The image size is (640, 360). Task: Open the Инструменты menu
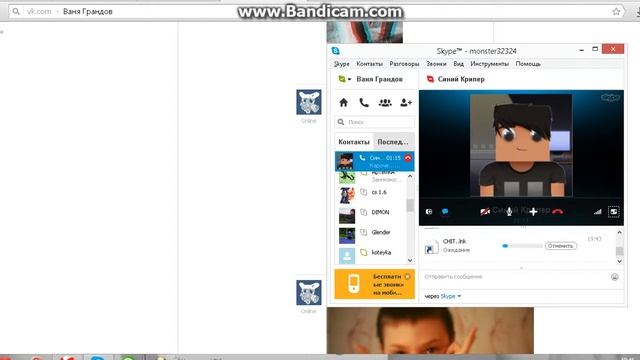(489, 64)
